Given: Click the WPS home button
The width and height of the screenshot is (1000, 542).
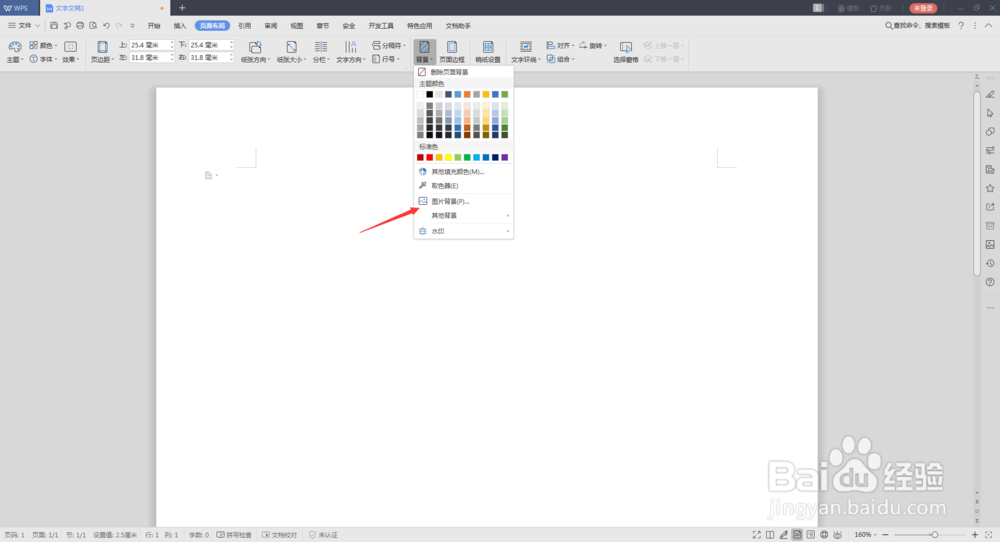Looking at the screenshot, I should [17, 8].
